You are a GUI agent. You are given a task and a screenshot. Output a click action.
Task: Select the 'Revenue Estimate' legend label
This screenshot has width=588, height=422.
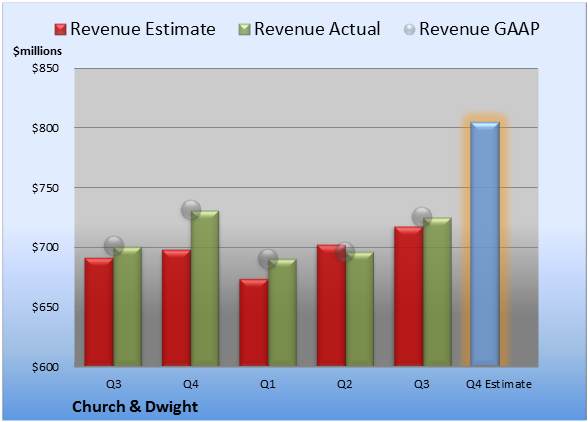coord(143,29)
